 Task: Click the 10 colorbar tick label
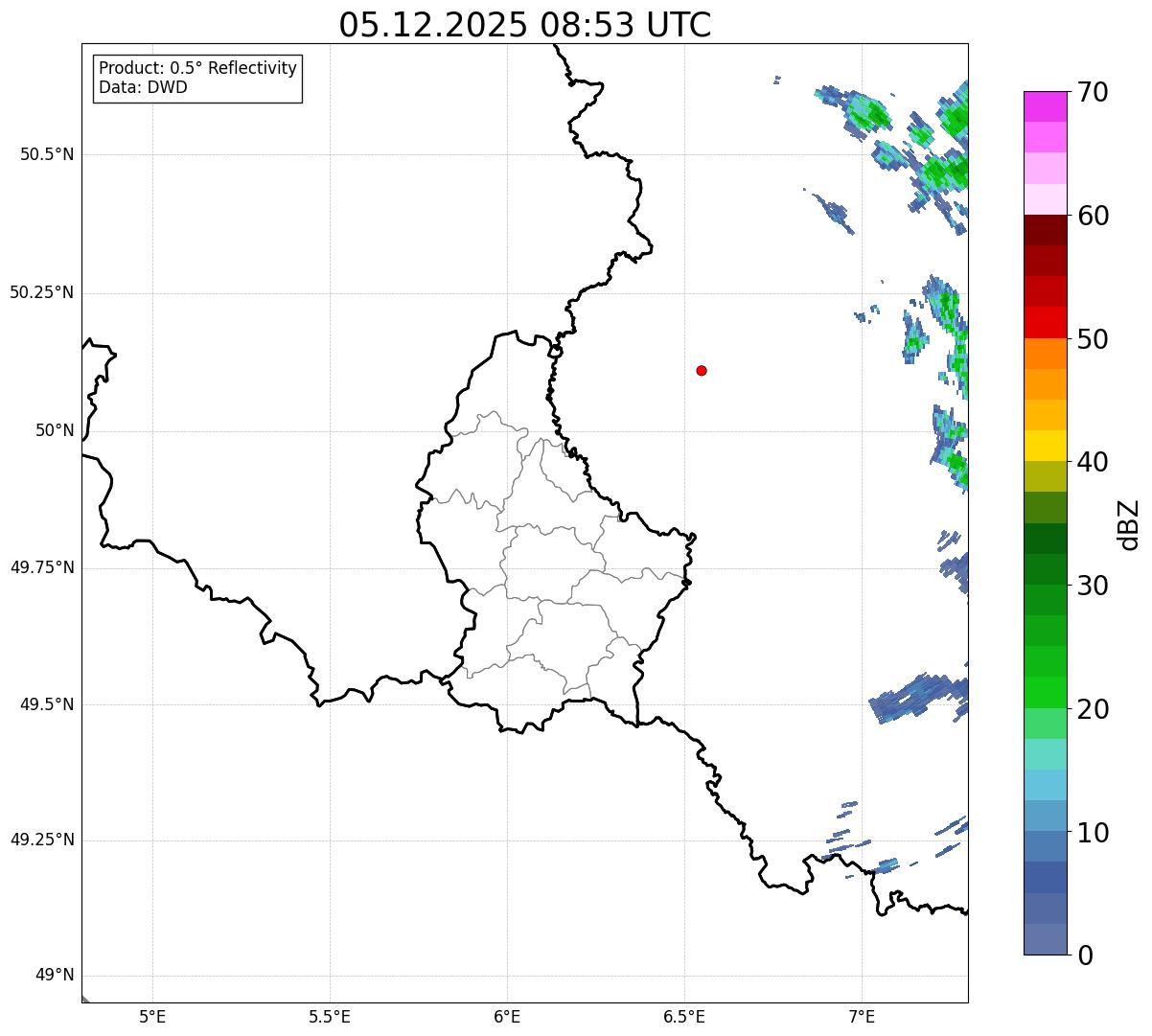[1093, 833]
